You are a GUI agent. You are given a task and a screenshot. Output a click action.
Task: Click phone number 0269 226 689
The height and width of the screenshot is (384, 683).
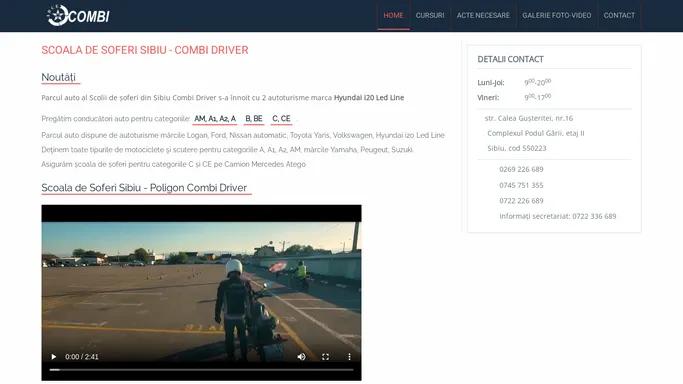[x=521, y=169]
